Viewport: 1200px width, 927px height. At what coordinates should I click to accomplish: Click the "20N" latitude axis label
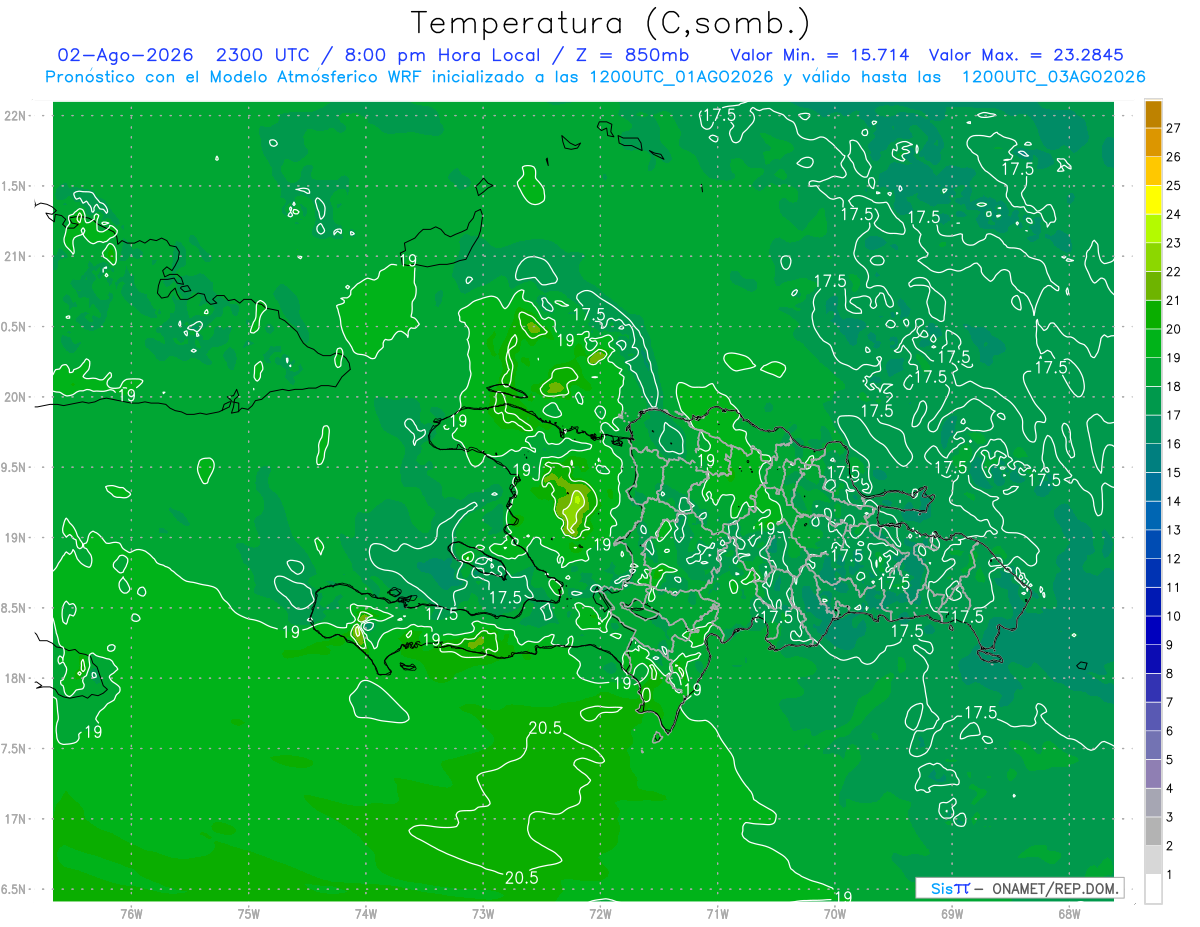pyautogui.click(x=15, y=397)
